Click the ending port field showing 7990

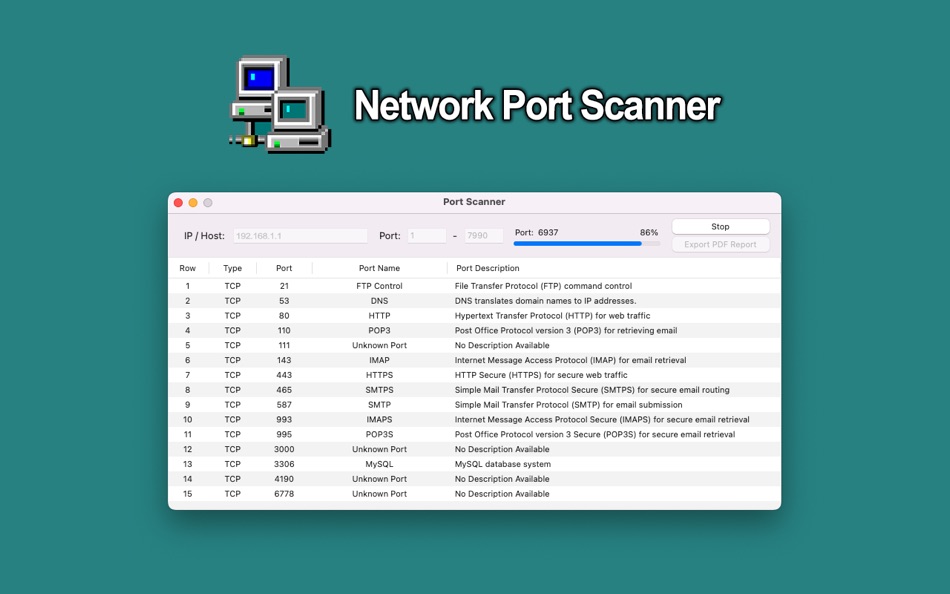click(x=480, y=235)
